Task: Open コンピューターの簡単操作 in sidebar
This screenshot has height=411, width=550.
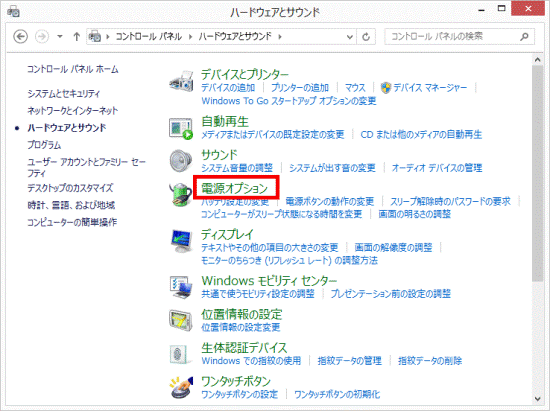Action: pyautogui.click(x=72, y=222)
